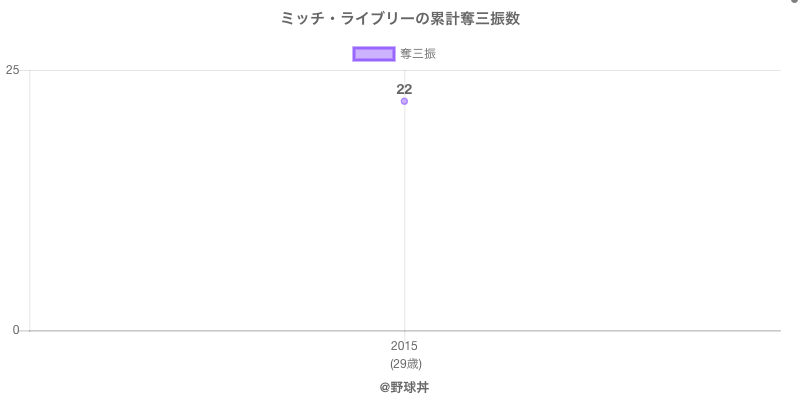Click the purple legend color box
The height and width of the screenshot is (400, 800).
(374, 54)
